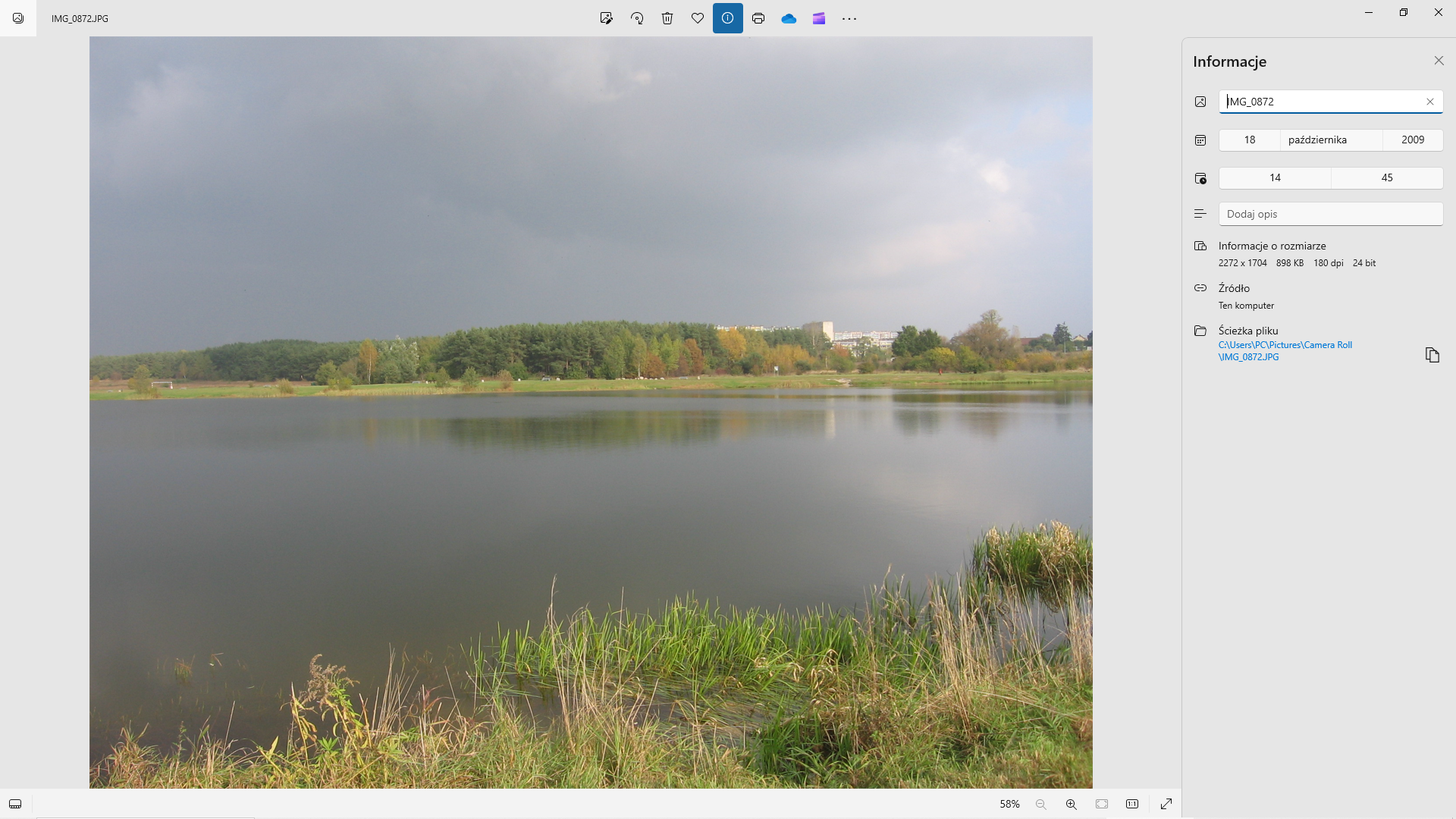Image resolution: width=1456 pixels, height=819 pixels.
Task: Copy the file path with the copy icon
Action: click(1432, 355)
